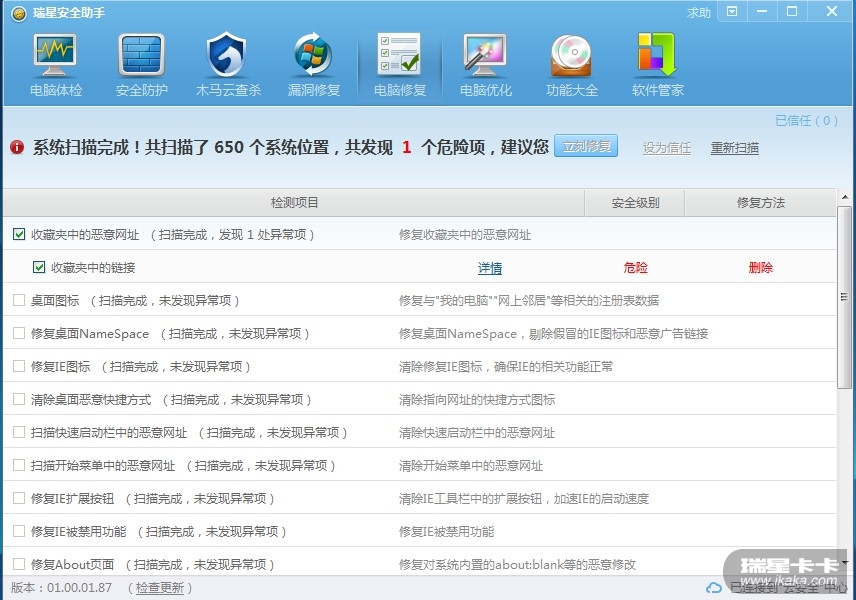This screenshot has height=600, width=856.
Task: Open the 漏洞修复 Windows icon
Action: pos(313,55)
